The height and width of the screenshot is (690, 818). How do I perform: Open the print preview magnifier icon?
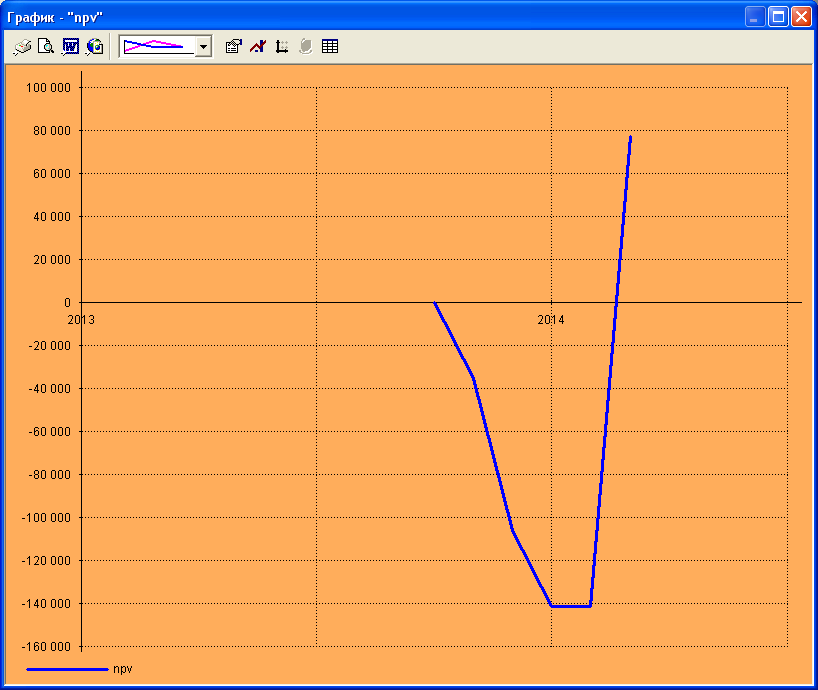46,47
